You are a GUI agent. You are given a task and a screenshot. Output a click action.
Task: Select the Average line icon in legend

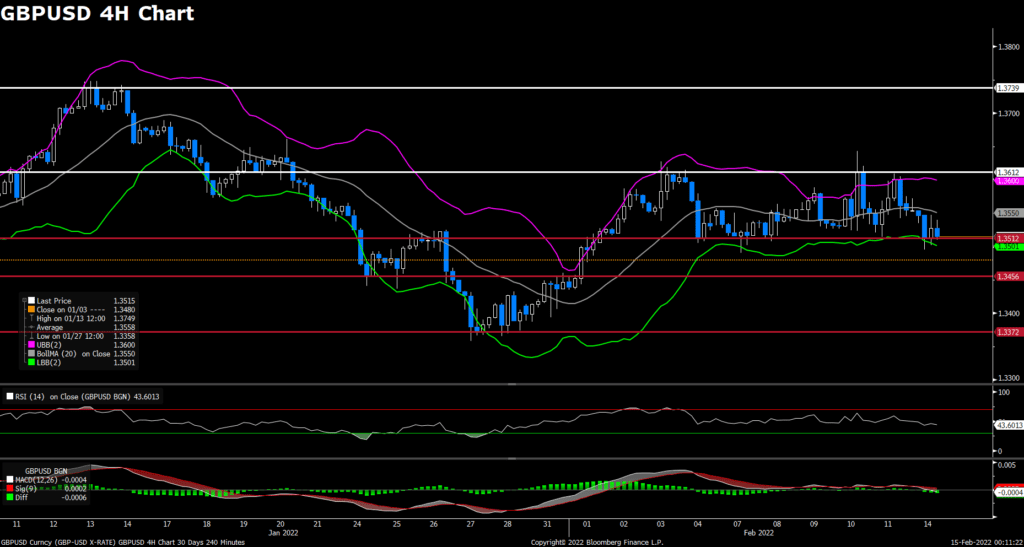click(32, 327)
